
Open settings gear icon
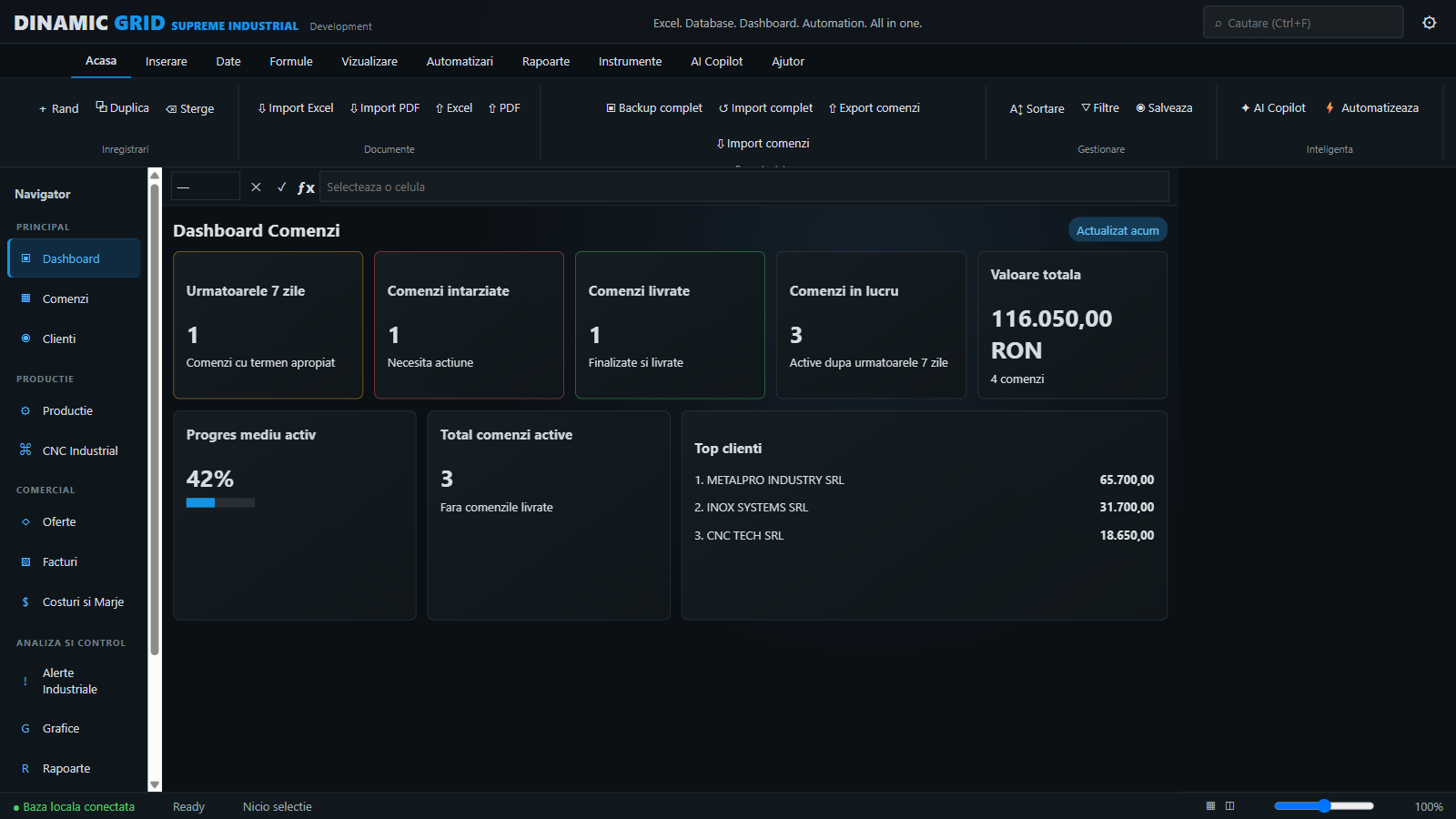pos(1429,23)
